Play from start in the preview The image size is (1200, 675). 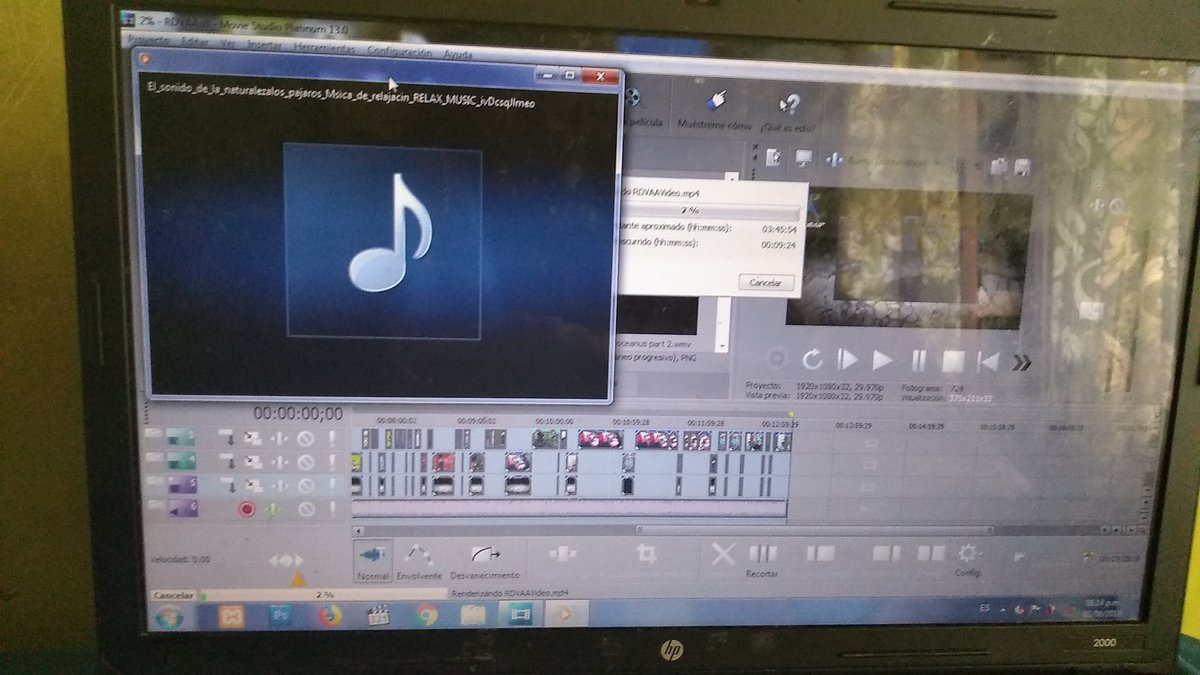(x=847, y=359)
